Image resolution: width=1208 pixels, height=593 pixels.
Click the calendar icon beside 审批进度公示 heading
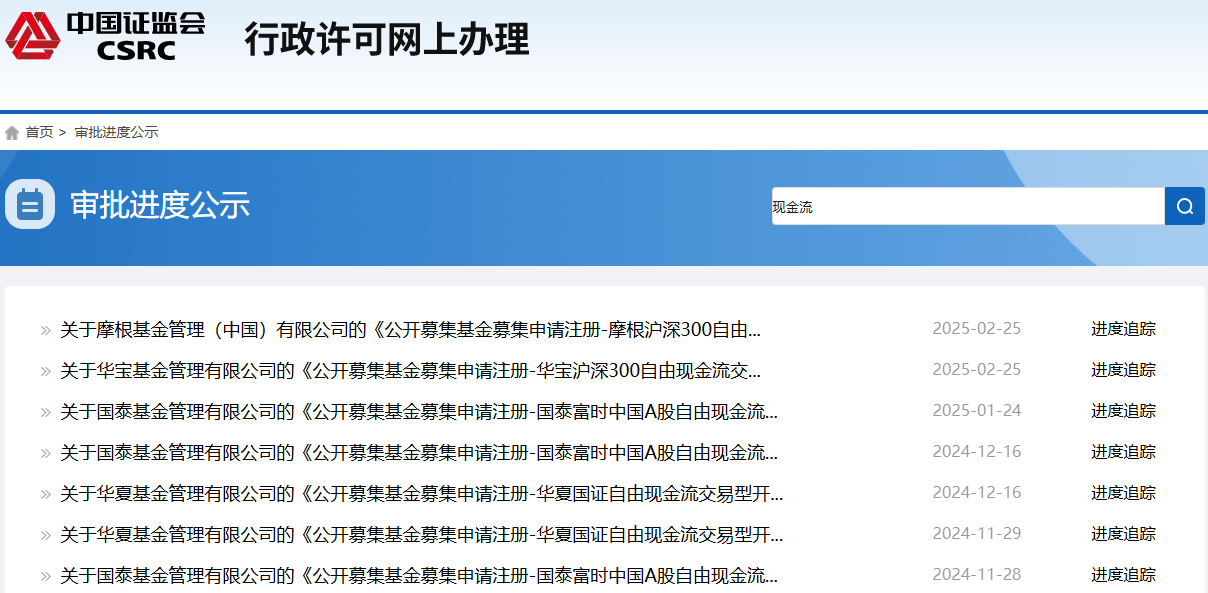coord(30,205)
